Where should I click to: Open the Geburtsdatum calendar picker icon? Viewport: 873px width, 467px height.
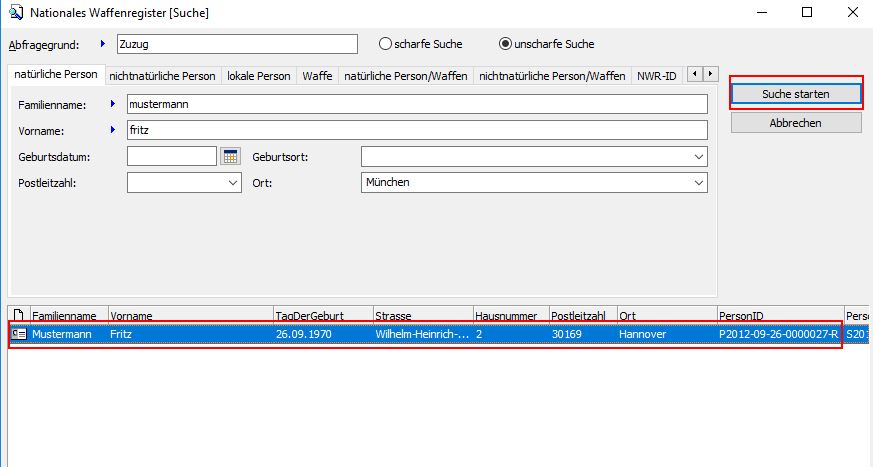coord(231,156)
